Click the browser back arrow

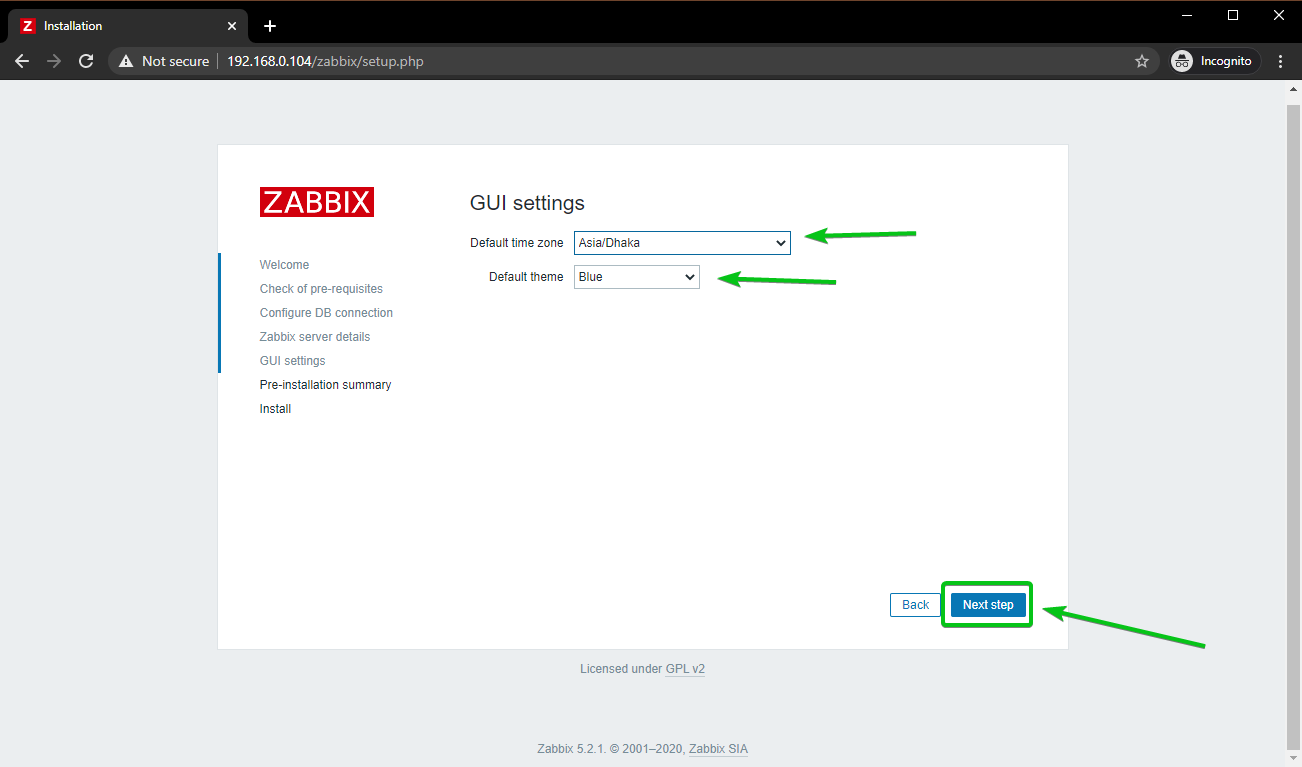[x=22, y=61]
